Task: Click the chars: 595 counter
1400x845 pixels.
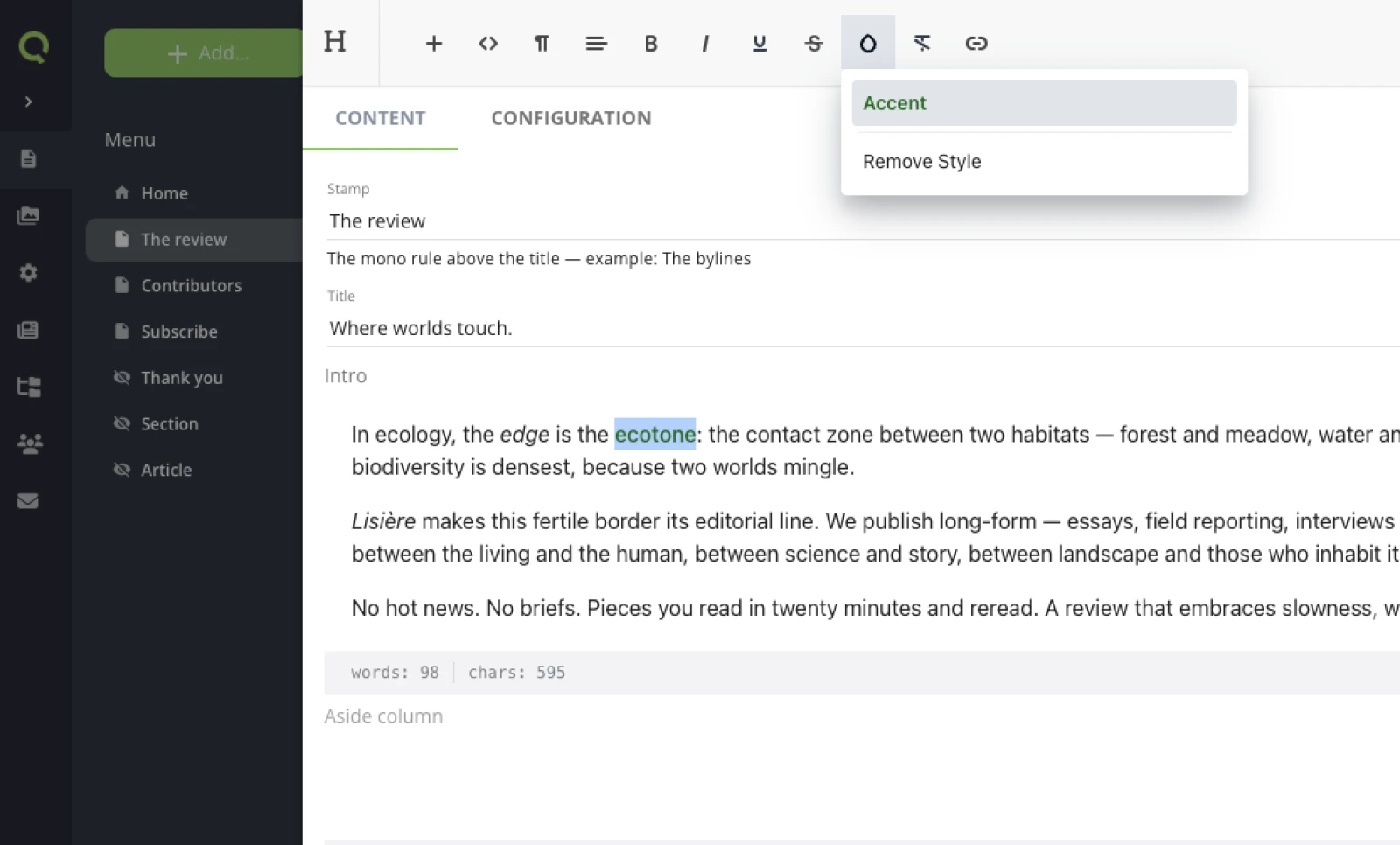Action: 516,673
